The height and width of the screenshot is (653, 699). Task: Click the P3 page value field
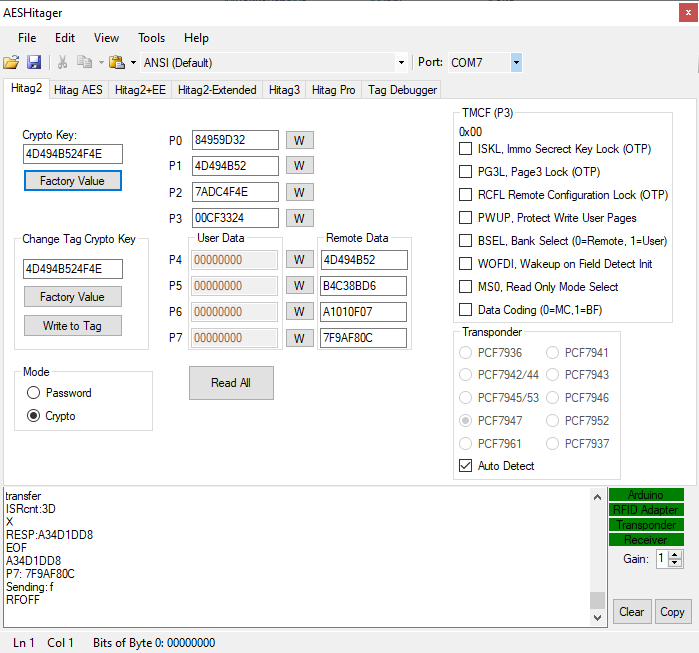click(235, 218)
